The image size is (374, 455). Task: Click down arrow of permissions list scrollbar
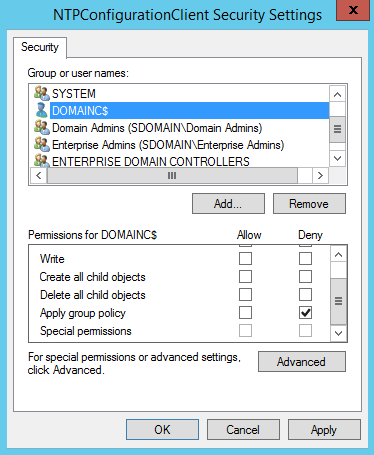point(338,333)
